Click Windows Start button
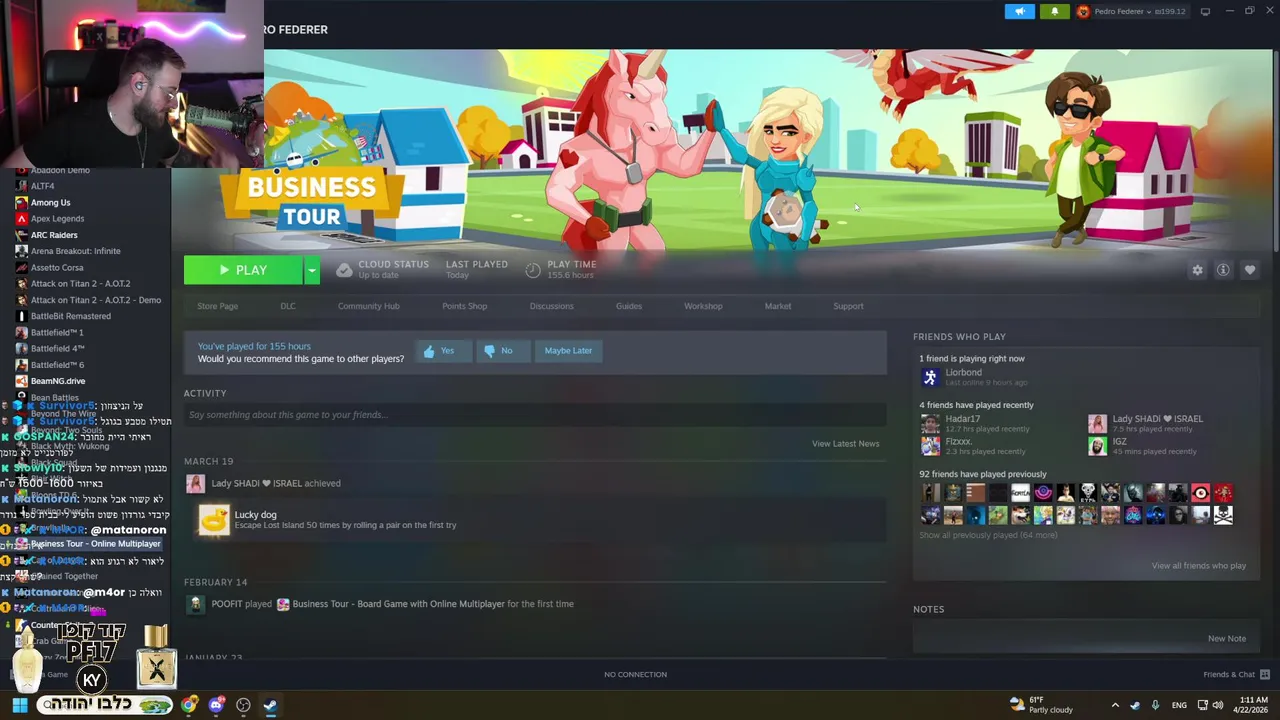Screen dimensions: 1280x720 coord(19,705)
